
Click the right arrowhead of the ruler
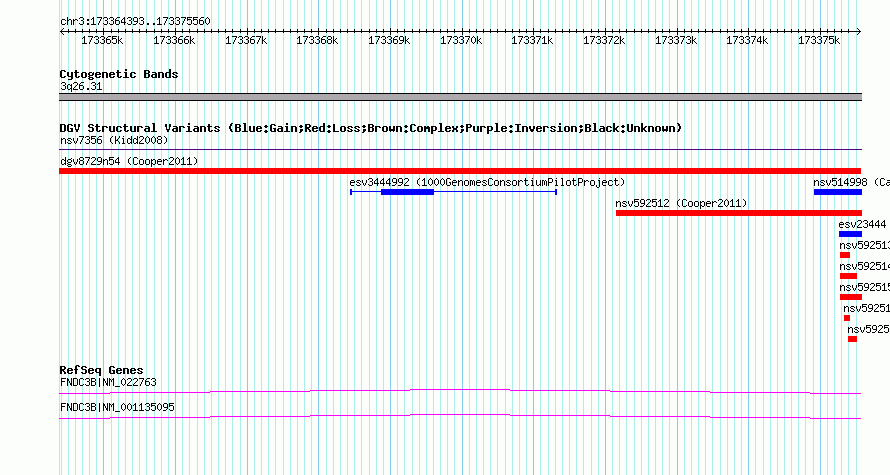[859, 32]
